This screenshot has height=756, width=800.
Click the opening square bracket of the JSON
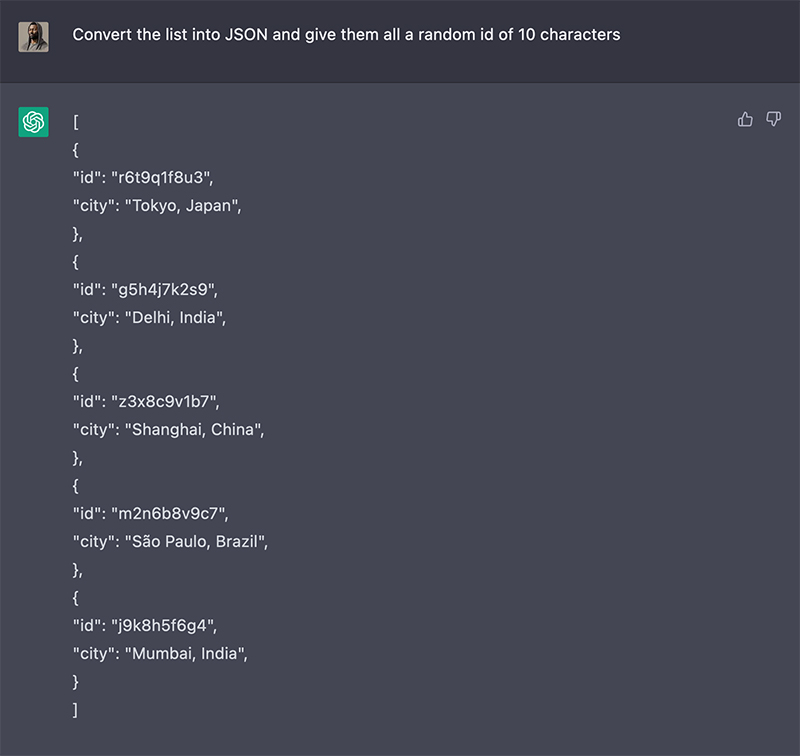click(x=76, y=122)
